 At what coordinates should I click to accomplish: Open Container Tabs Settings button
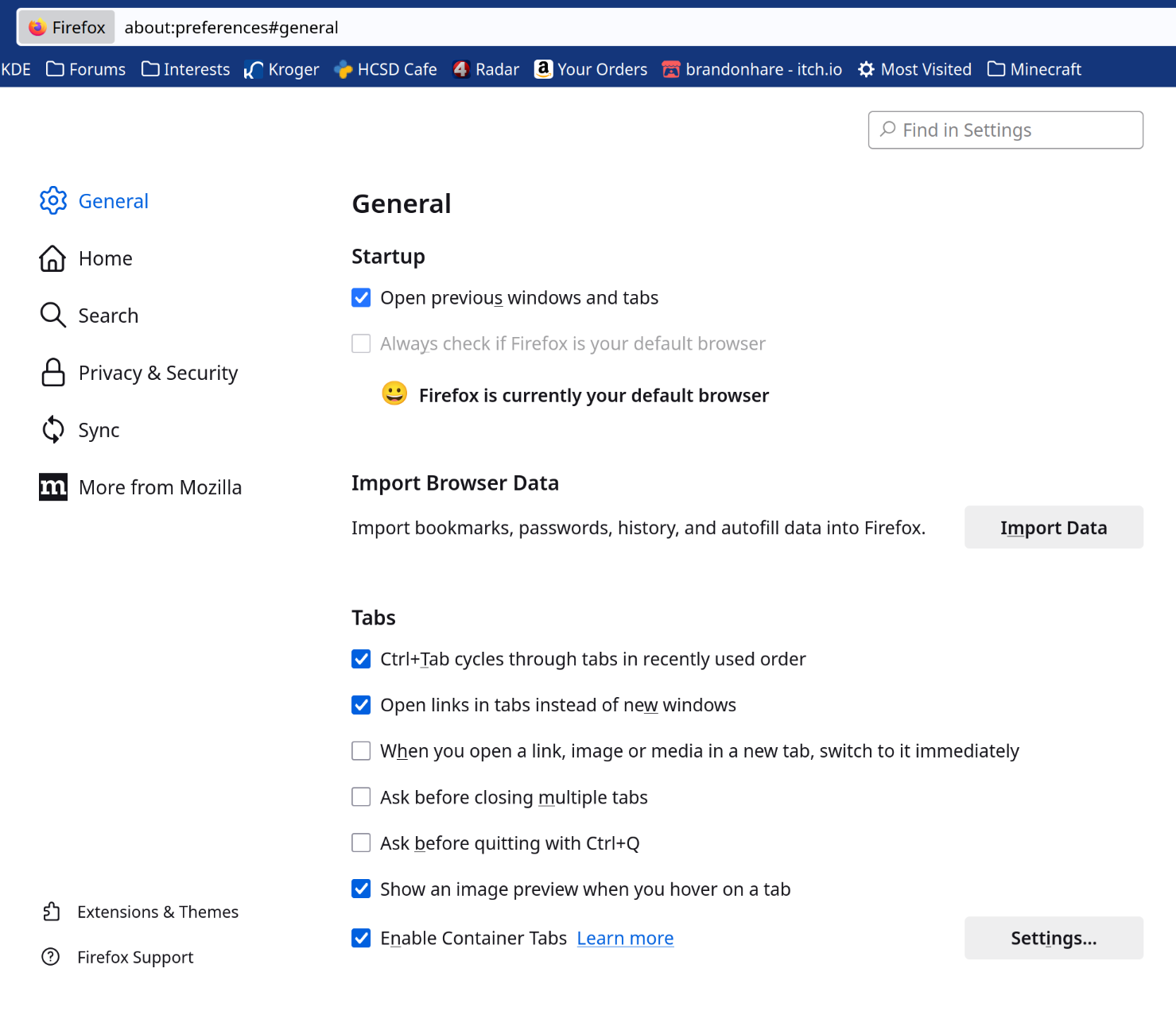[1054, 938]
